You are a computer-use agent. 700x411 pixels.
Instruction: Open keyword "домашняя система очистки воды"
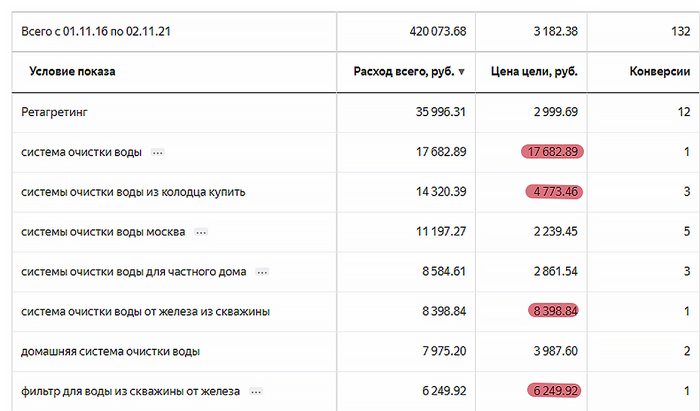[x=110, y=351]
